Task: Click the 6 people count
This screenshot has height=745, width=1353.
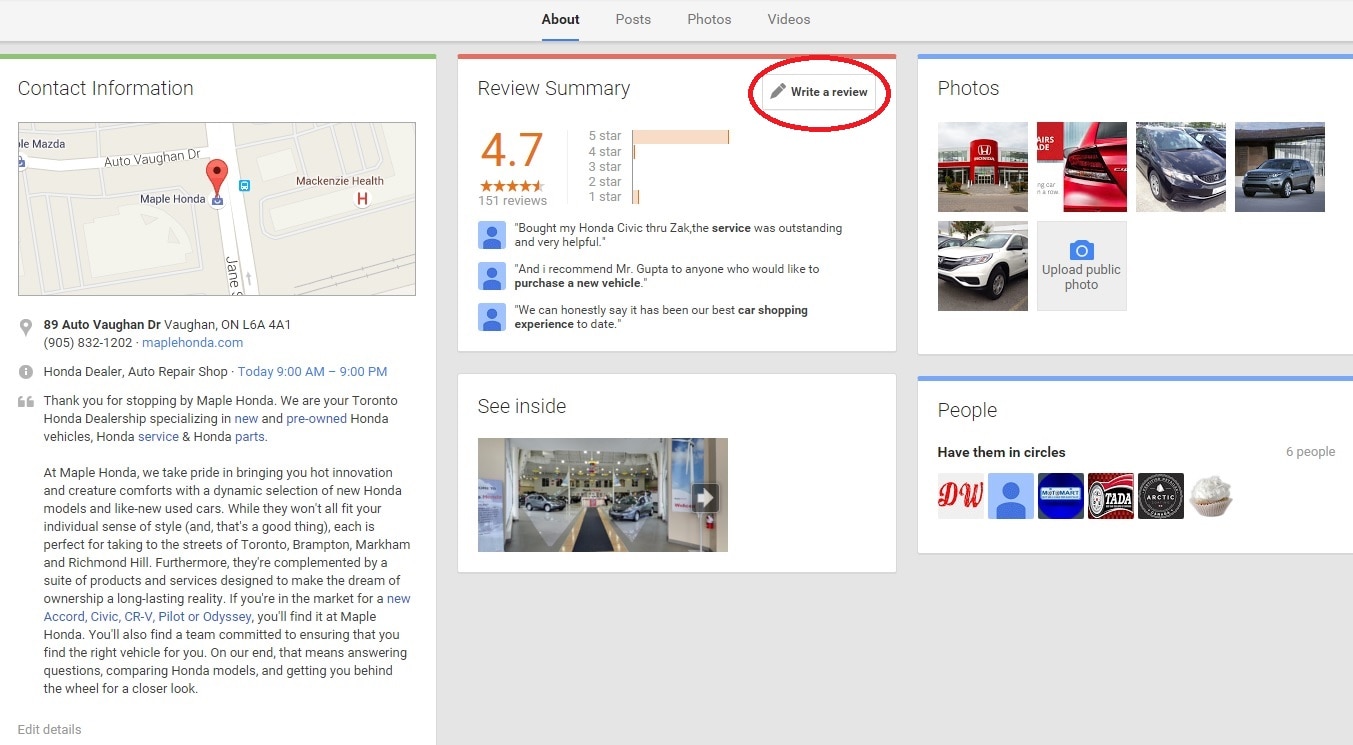Action: [x=1310, y=452]
